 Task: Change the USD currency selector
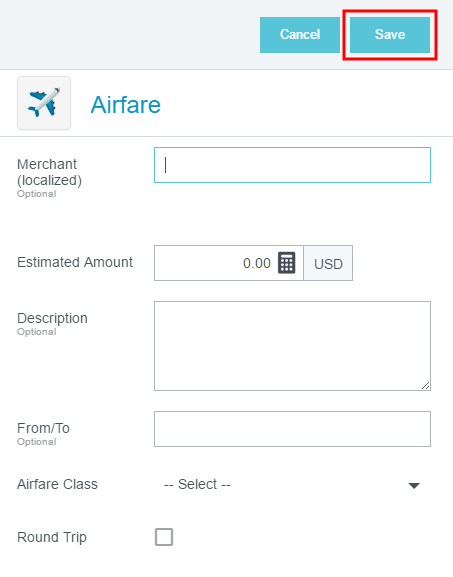328,263
